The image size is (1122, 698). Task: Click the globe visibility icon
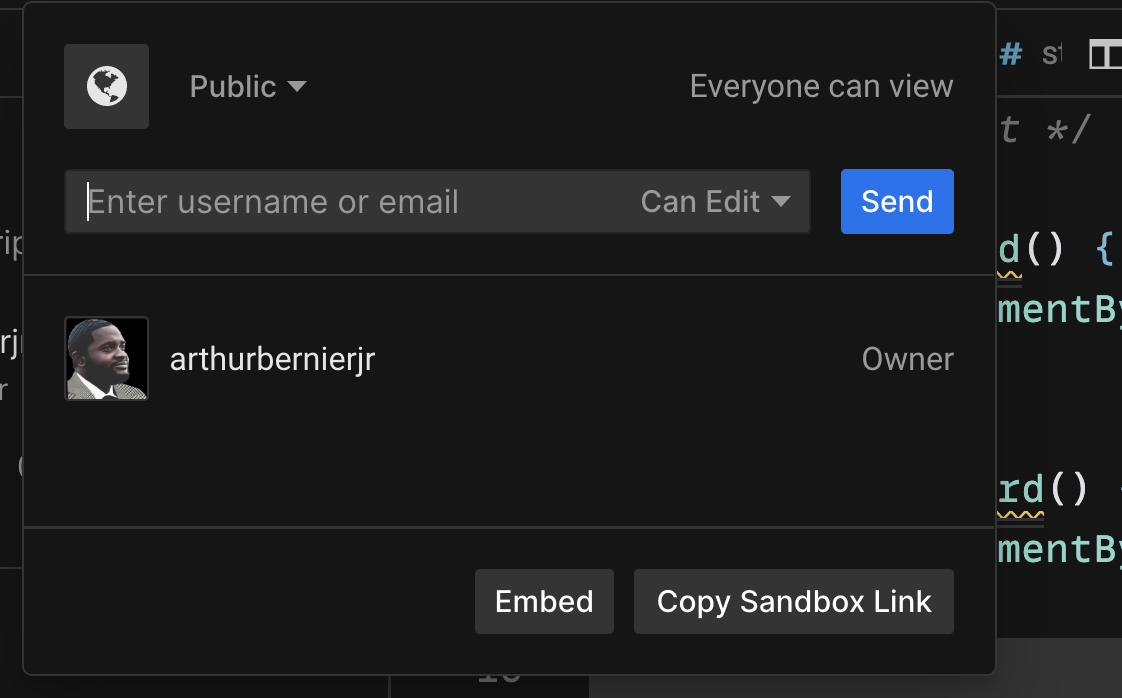(106, 87)
